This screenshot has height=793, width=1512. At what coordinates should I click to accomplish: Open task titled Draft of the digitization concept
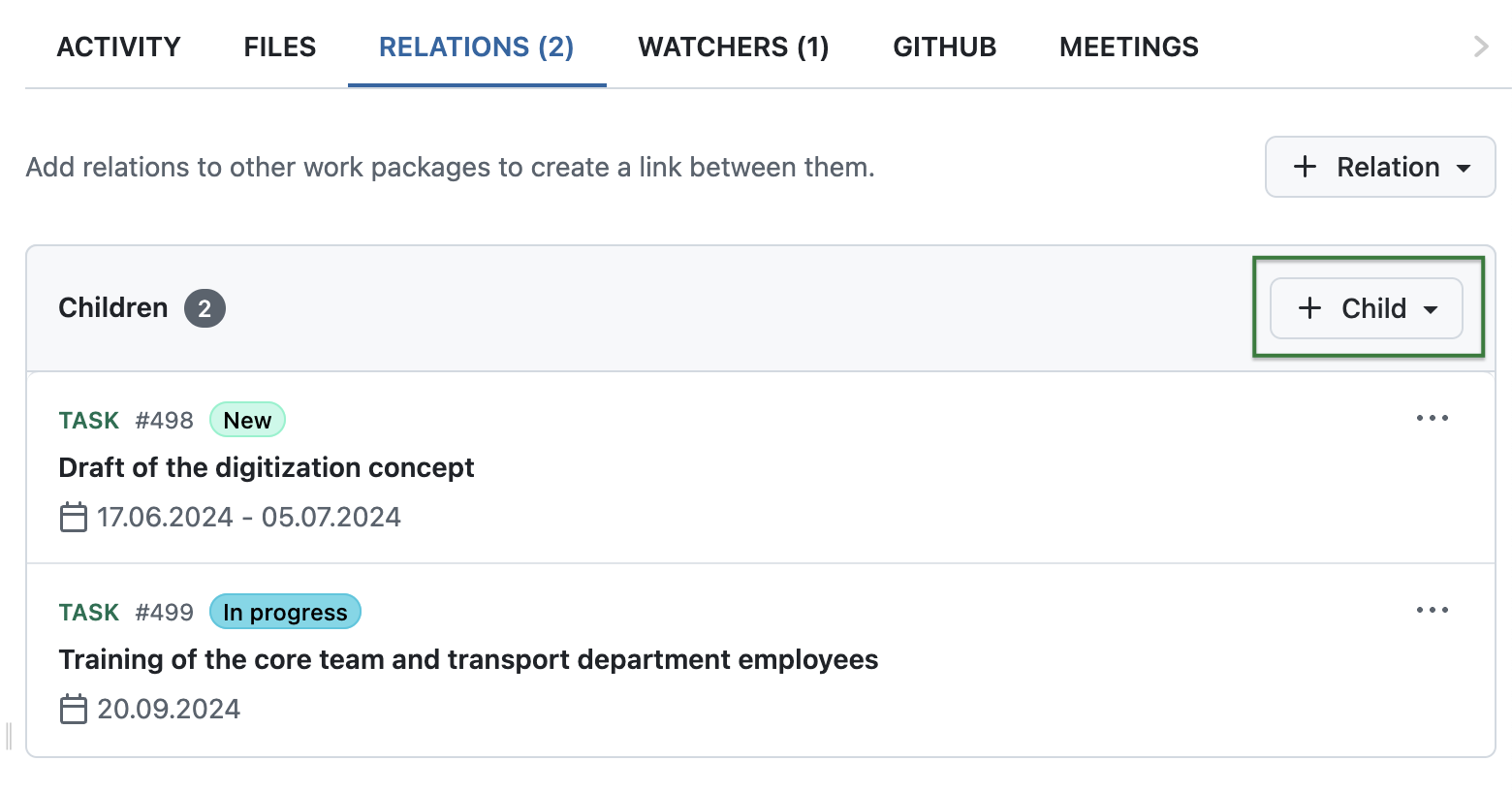click(x=266, y=467)
